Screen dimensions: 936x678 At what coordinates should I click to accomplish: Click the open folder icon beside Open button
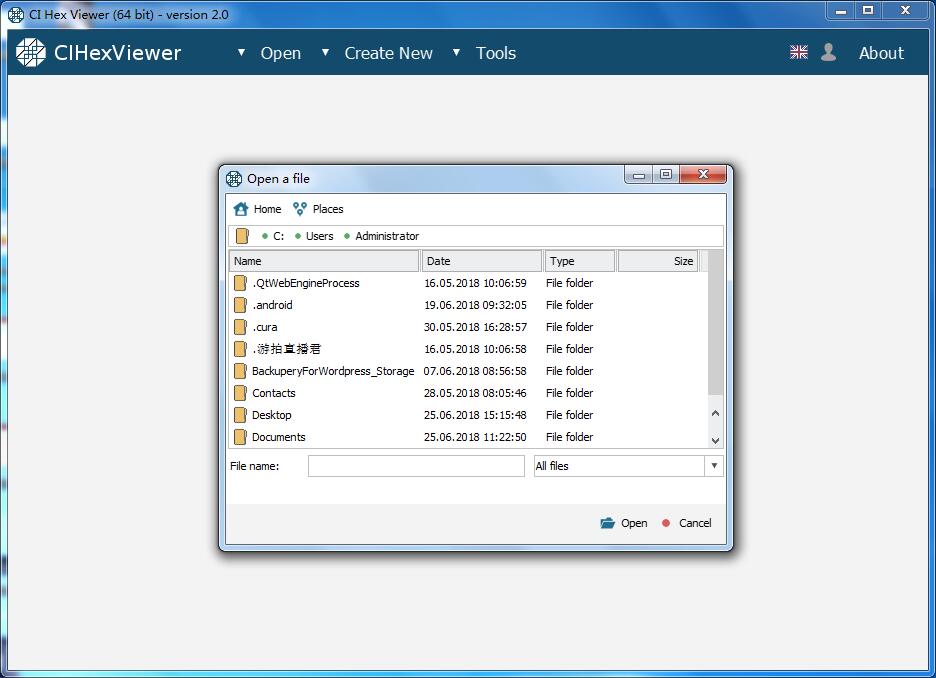[x=607, y=523]
